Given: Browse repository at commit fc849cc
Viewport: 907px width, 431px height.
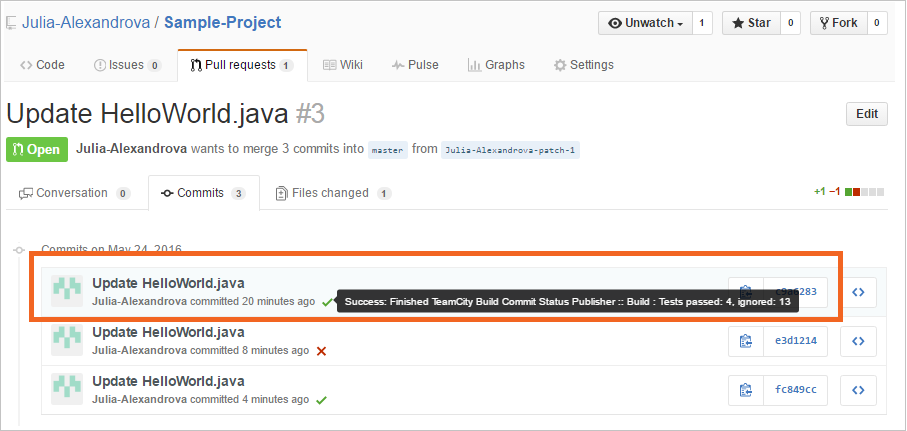Looking at the screenshot, I should (x=858, y=389).
